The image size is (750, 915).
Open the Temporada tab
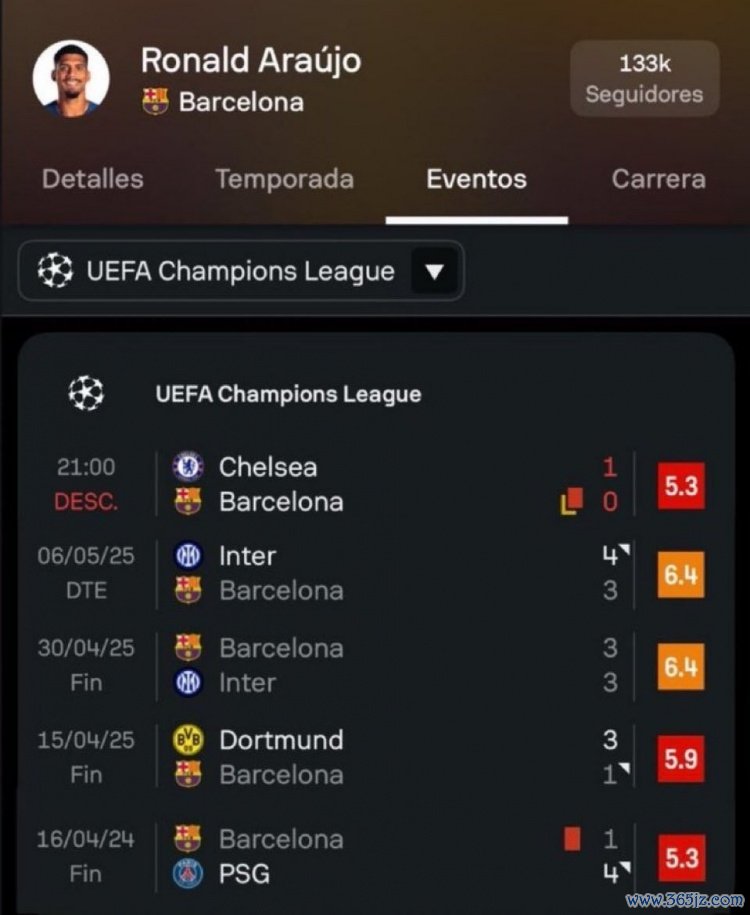tap(284, 179)
